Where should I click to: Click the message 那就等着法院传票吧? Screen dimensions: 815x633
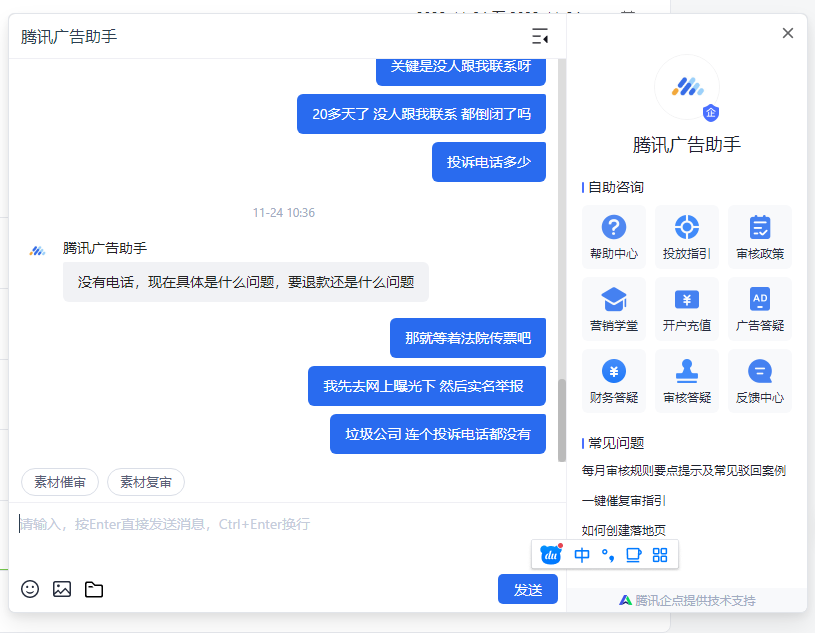(468, 338)
